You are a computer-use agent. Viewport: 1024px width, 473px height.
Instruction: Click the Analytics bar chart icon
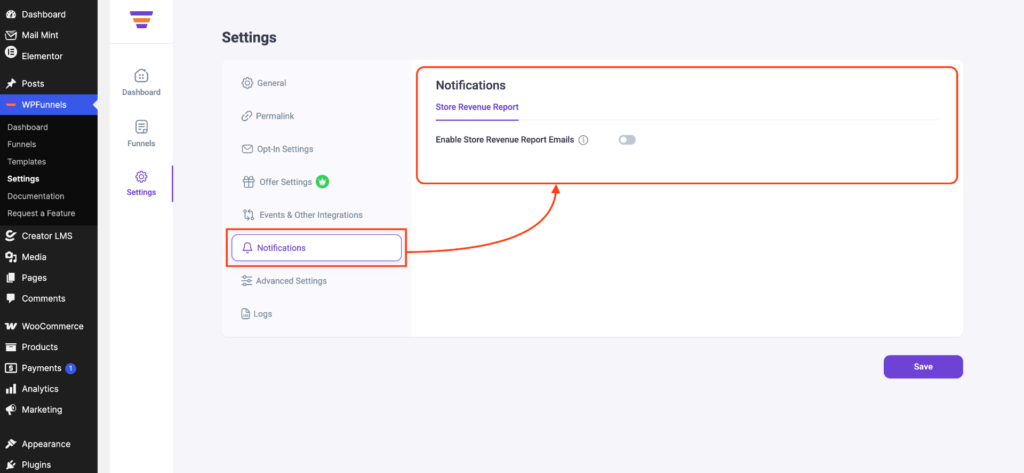click(x=10, y=389)
